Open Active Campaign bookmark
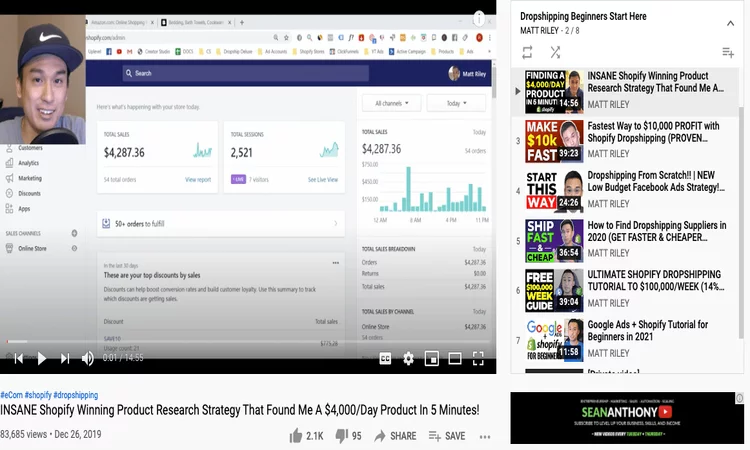 [407, 52]
